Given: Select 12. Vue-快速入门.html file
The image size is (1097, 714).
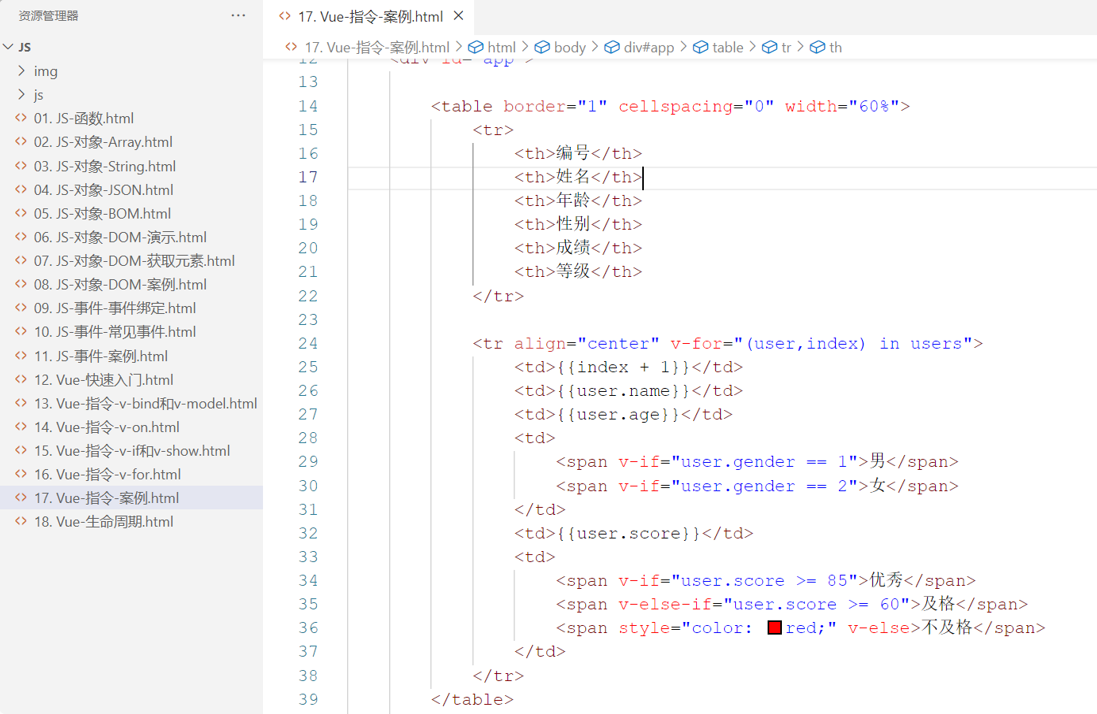Looking at the screenshot, I should (x=103, y=380).
